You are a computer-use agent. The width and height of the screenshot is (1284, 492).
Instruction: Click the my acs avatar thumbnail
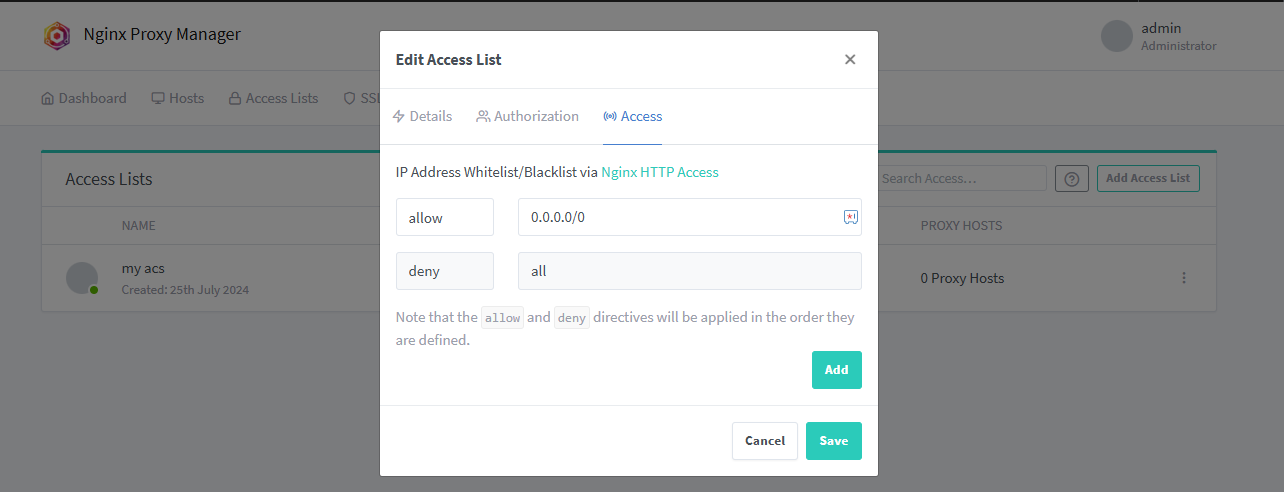click(x=81, y=278)
